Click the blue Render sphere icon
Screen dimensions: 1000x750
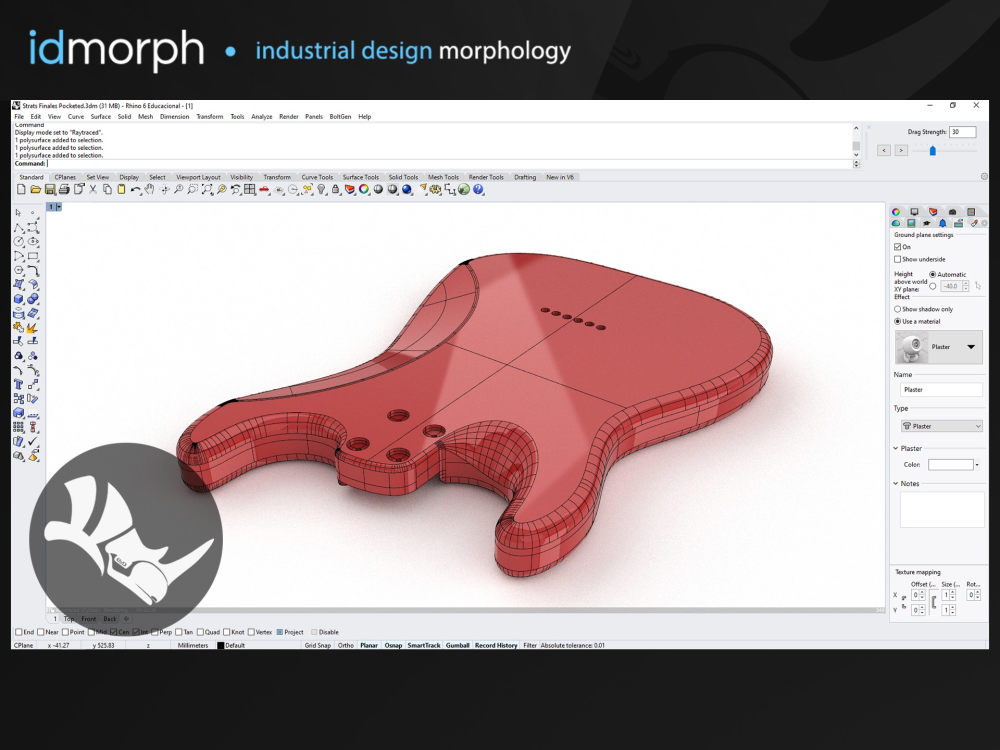(x=406, y=189)
